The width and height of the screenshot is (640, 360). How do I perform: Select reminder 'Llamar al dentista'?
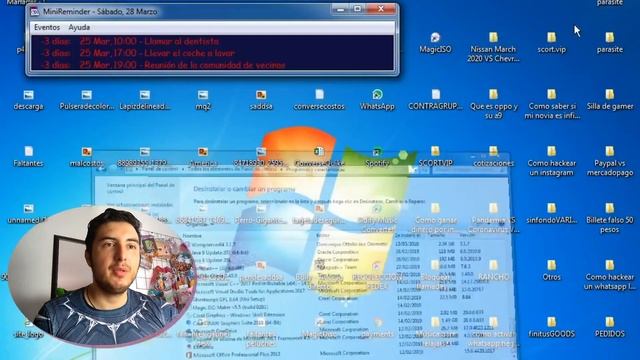[130, 41]
